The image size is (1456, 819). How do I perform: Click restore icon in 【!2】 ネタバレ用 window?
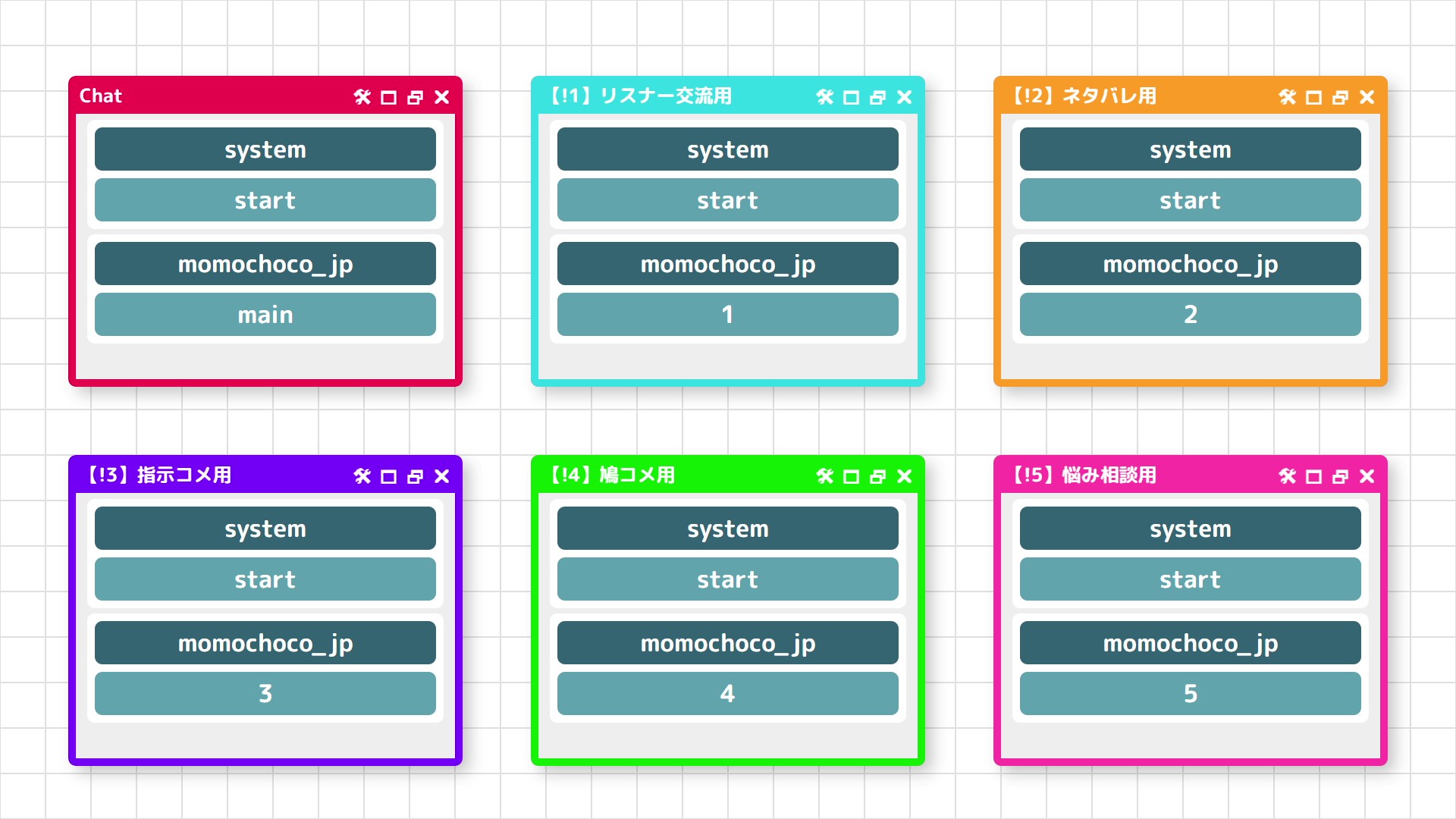click(1341, 97)
